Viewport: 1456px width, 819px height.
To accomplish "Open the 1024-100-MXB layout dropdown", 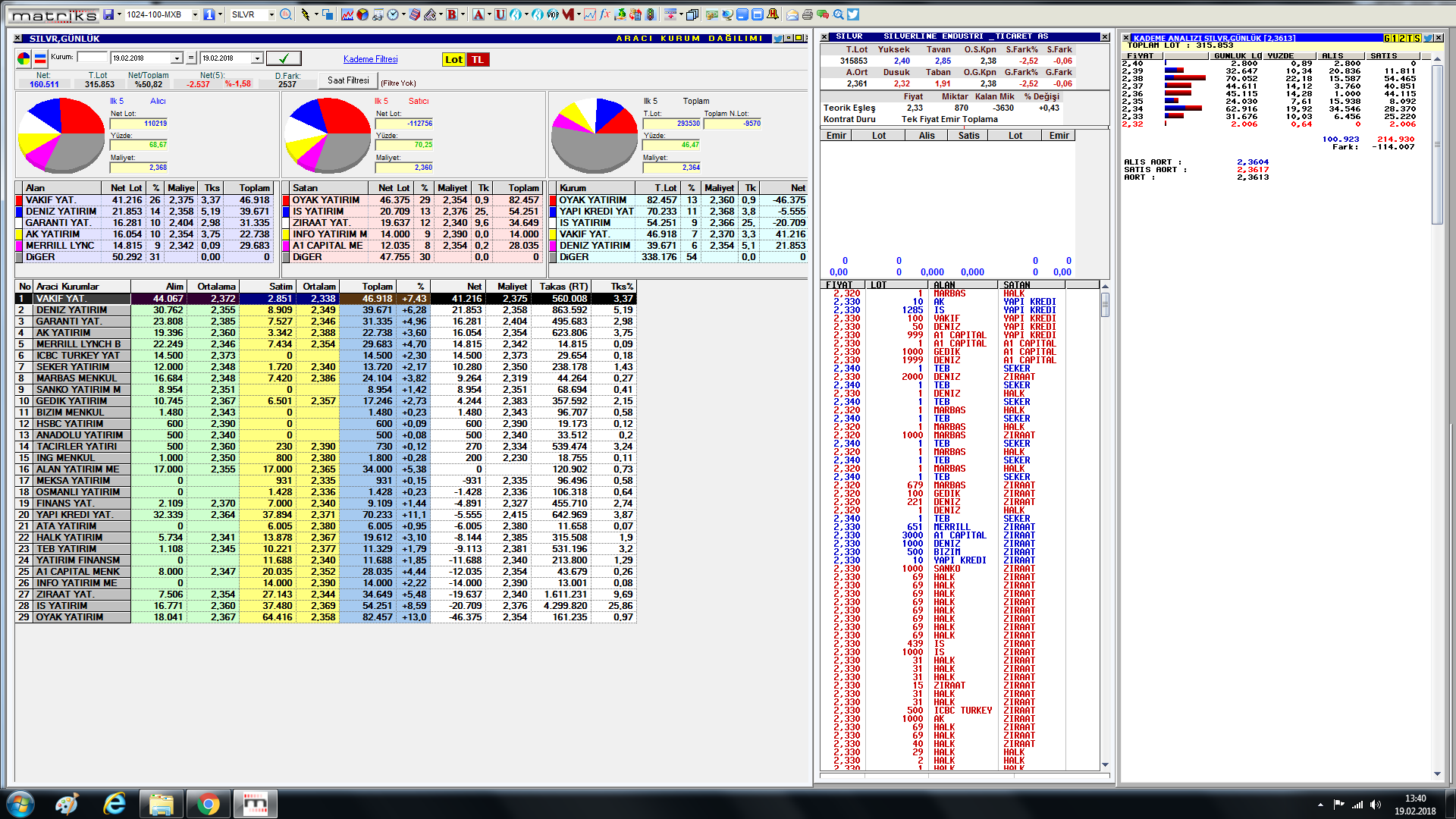I will coord(195,14).
